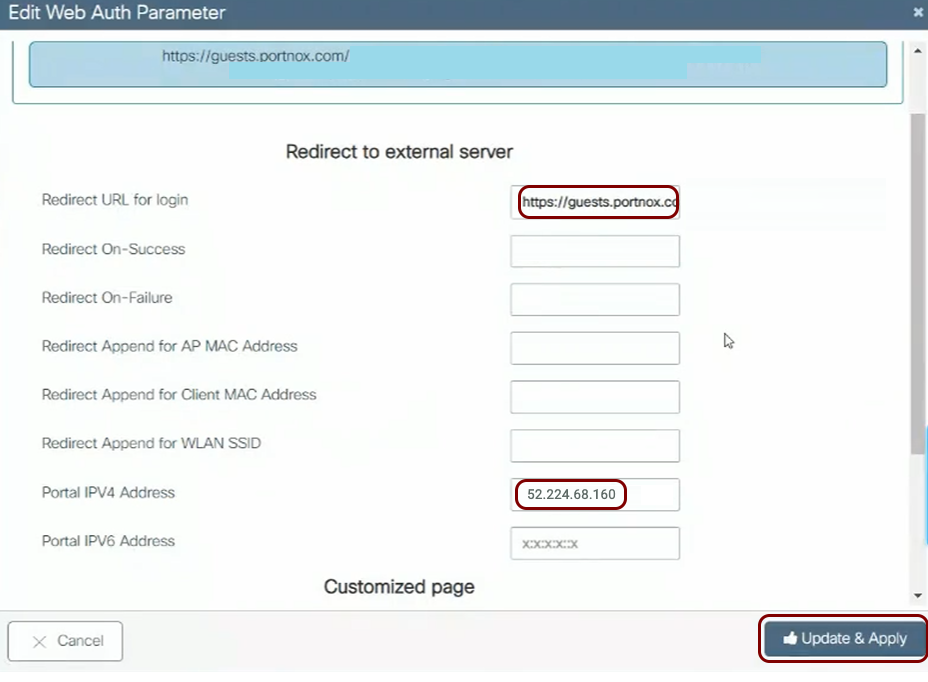This screenshot has width=928, height=682.
Task: Click the thumbs-up icon on Update & Apply
Action: (790, 639)
